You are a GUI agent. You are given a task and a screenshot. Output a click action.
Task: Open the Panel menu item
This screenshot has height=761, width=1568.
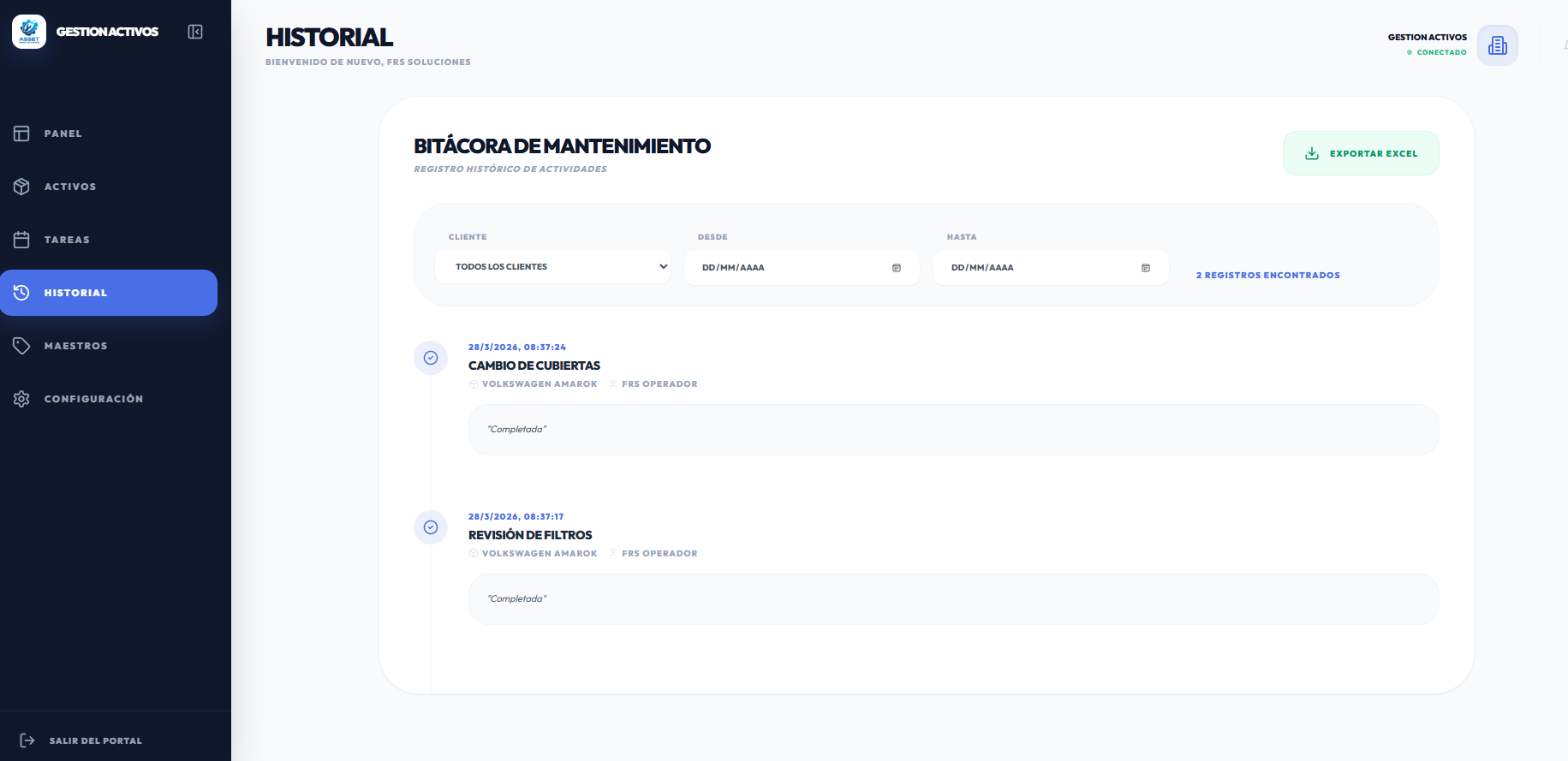(x=63, y=134)
